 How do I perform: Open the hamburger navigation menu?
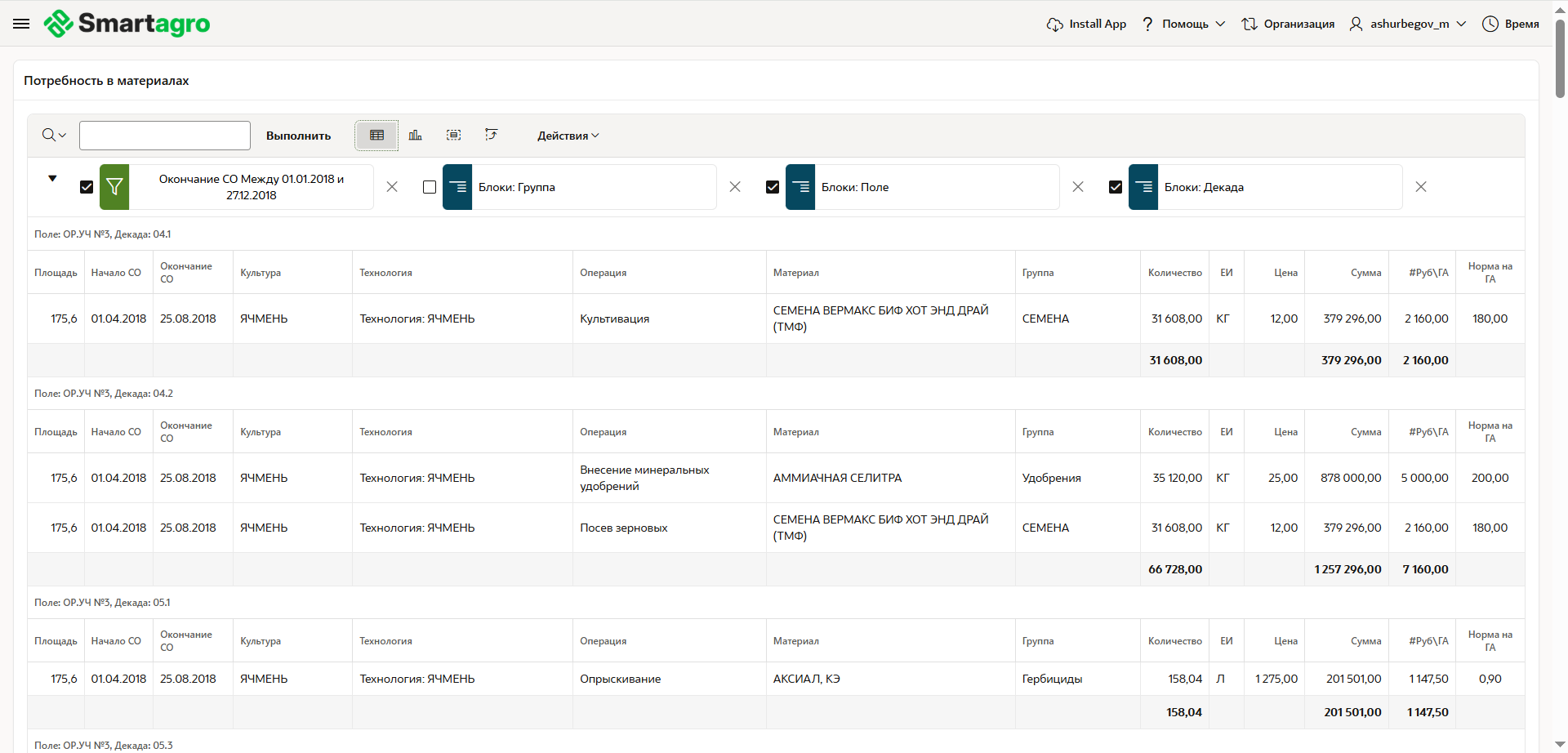[21, 24]
